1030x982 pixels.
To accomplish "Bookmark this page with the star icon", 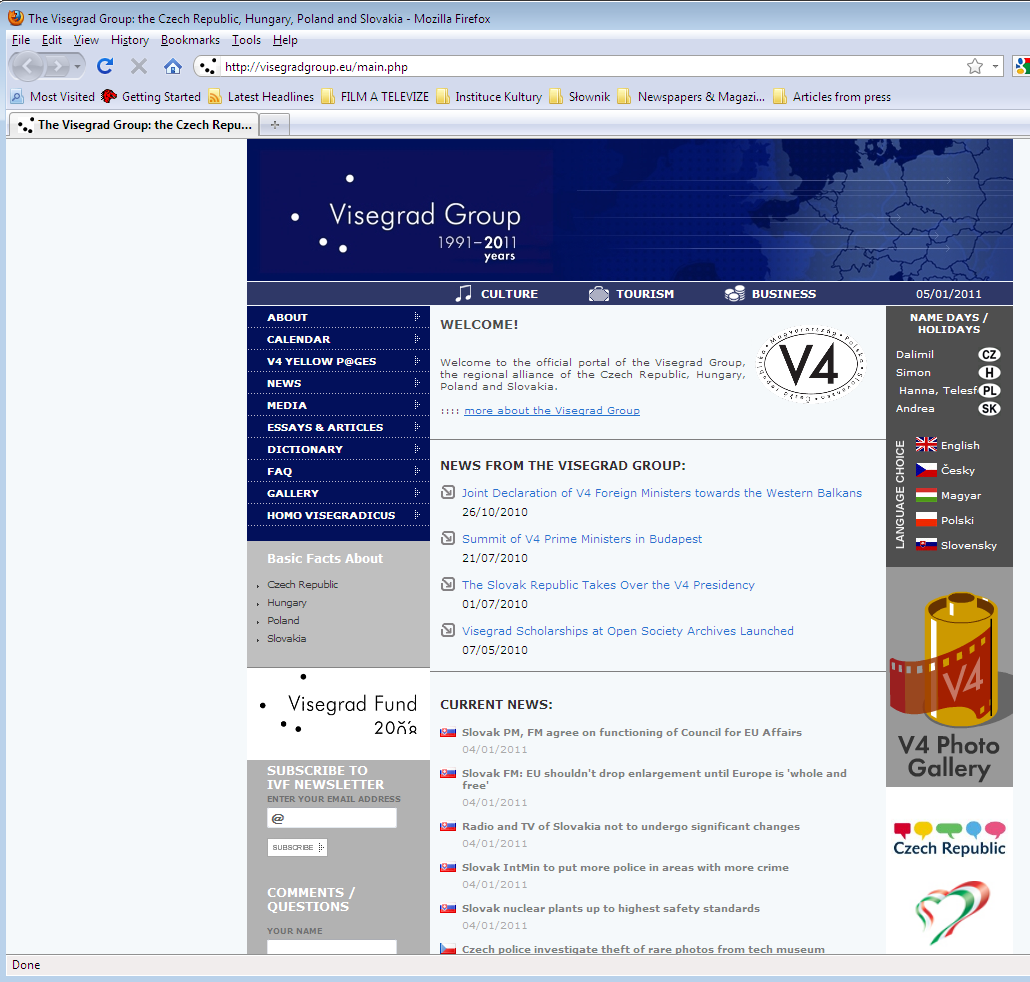I will (x=975, y=66).
